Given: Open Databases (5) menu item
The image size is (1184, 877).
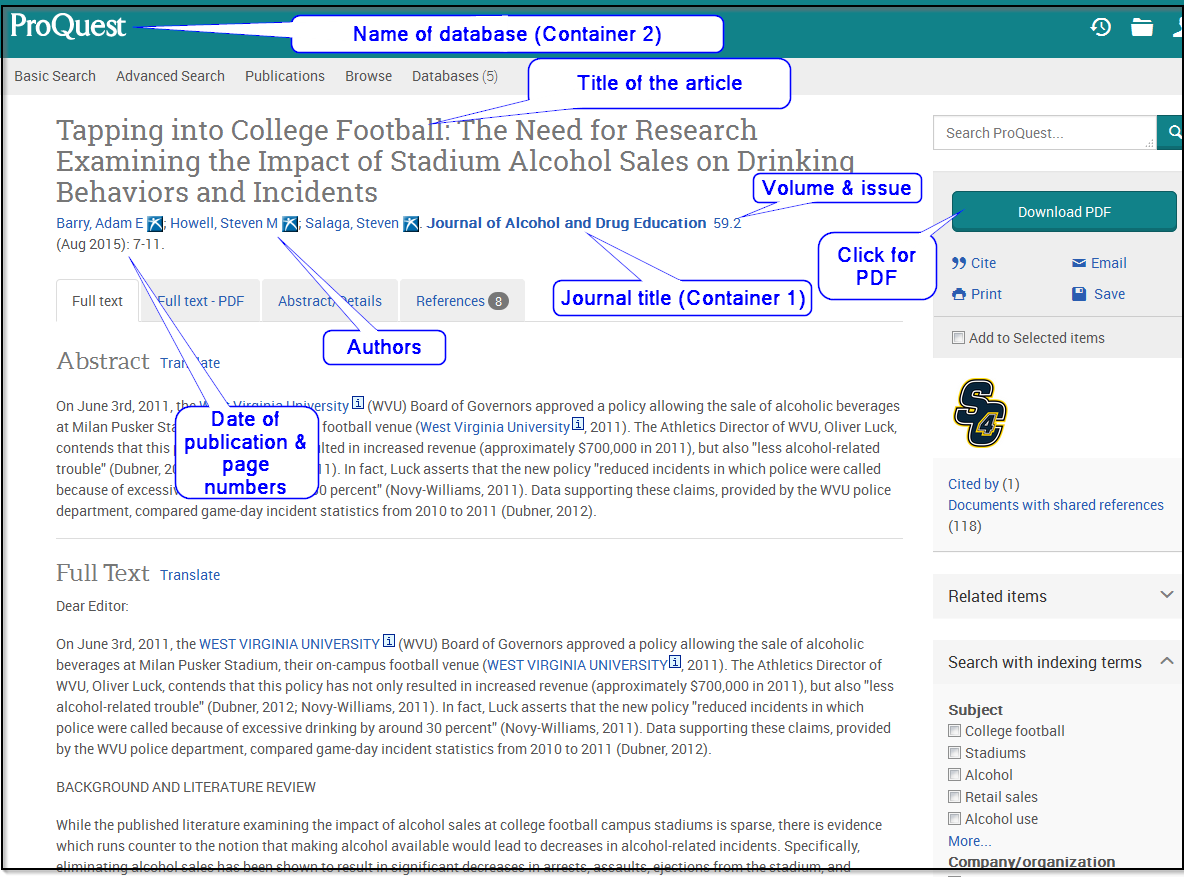Looking at the screenshot, I should [455, 76].
